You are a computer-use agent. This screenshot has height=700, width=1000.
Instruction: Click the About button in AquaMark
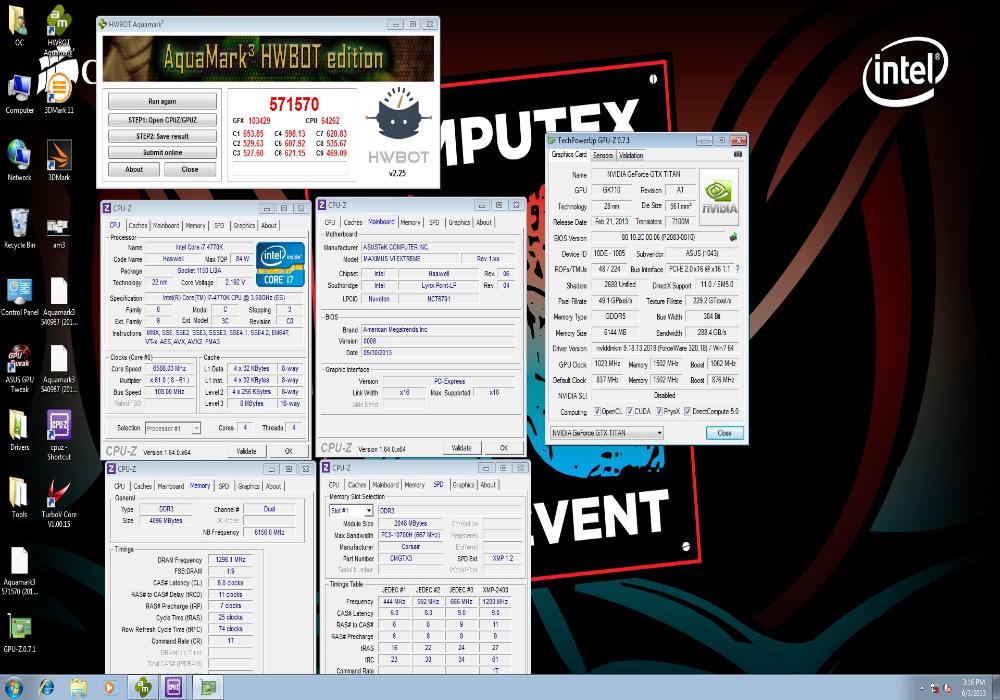point(134,170)
